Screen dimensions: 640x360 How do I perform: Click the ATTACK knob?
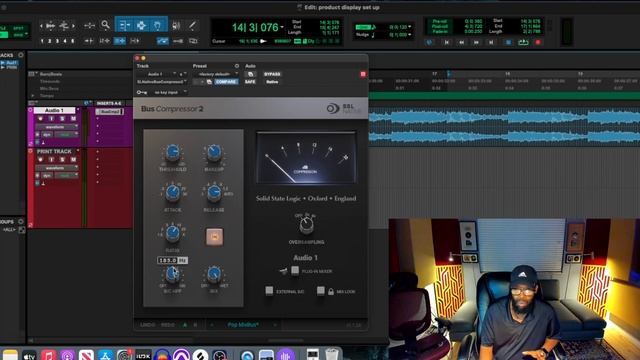coord(173,193)
